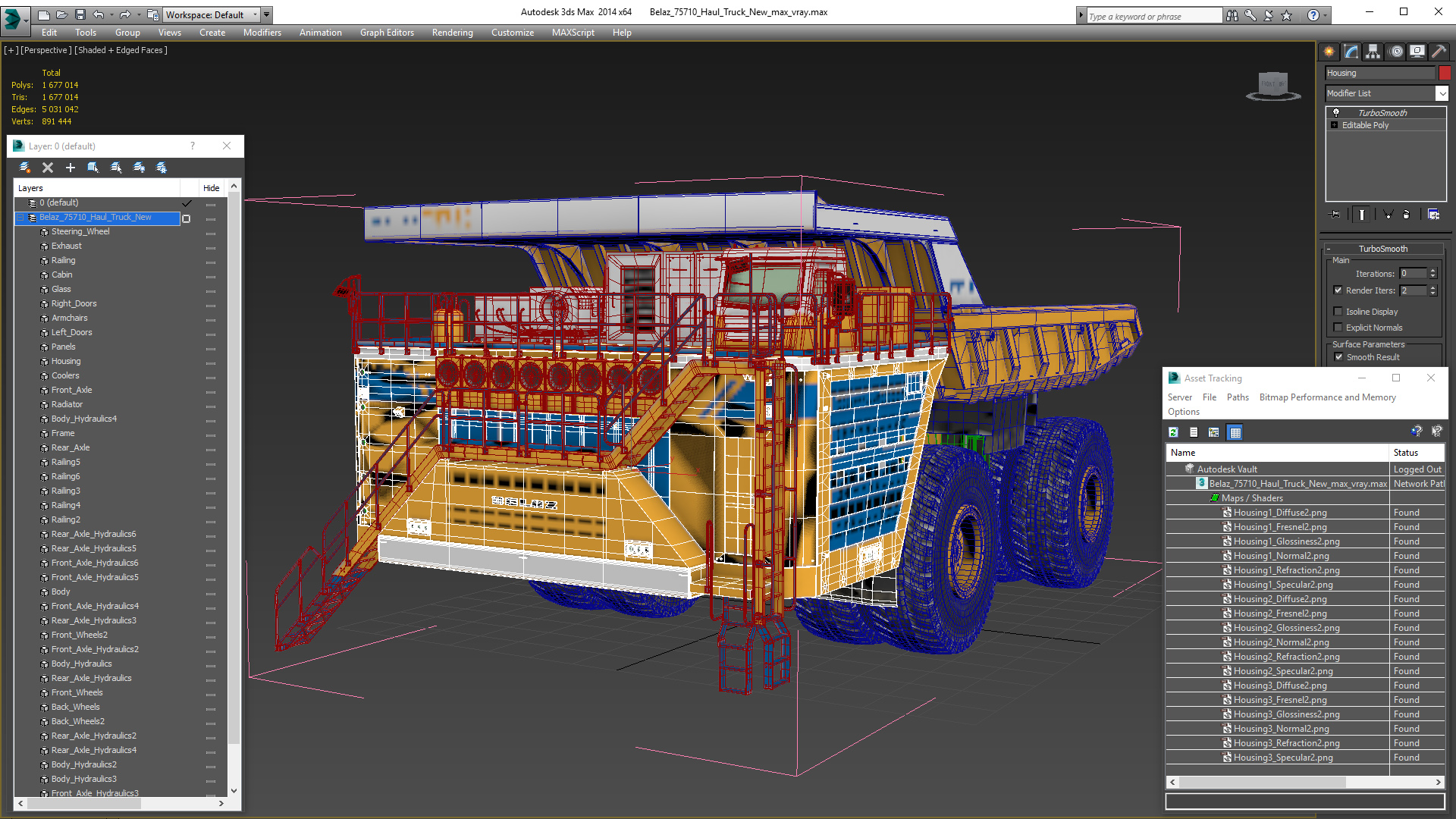Enable the Explicit Normals checkbox
This screenshot has width=1456, height=819.
pos(1338,327)
